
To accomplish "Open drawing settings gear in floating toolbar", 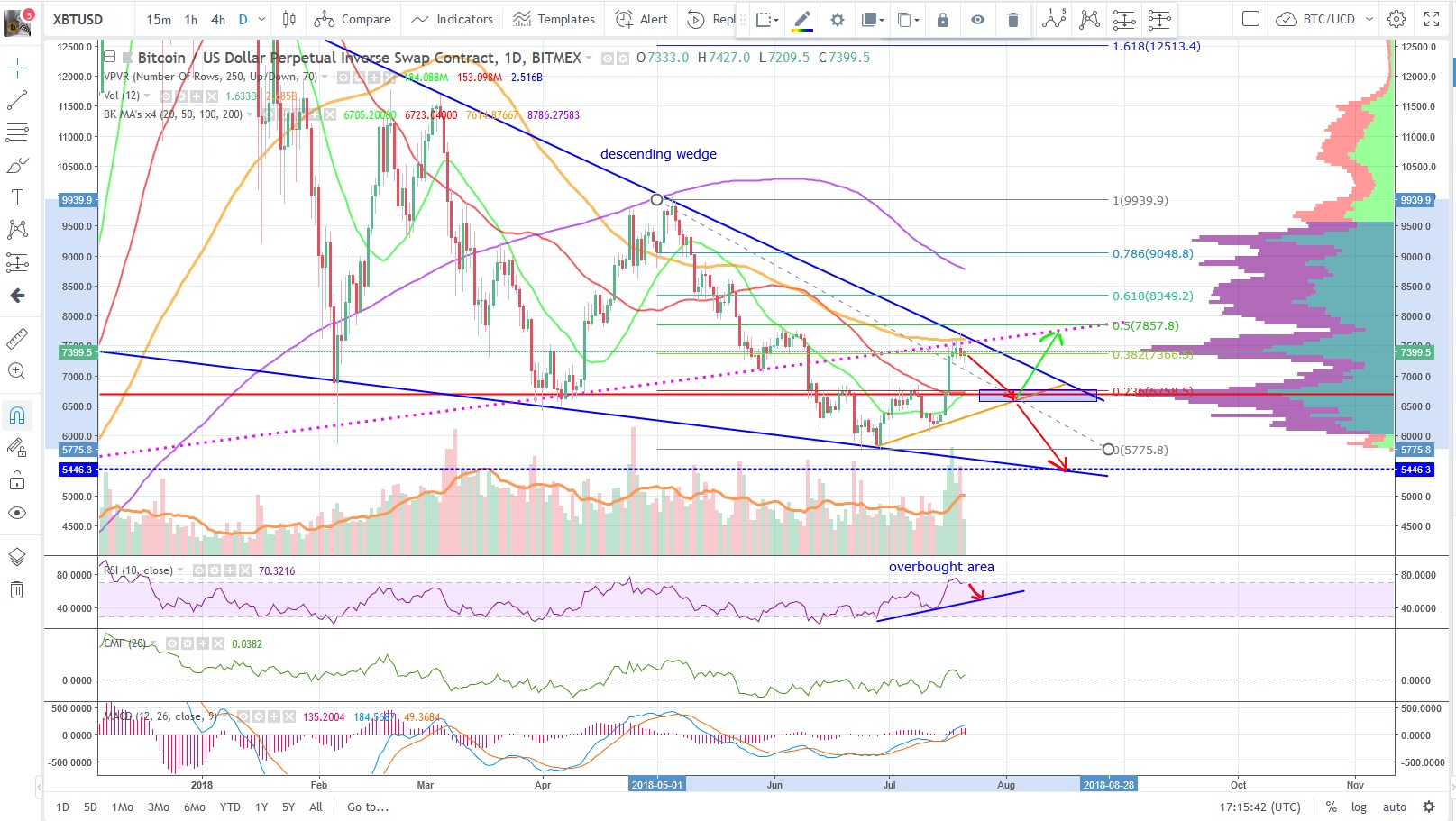I will click(x=838, y=20).
